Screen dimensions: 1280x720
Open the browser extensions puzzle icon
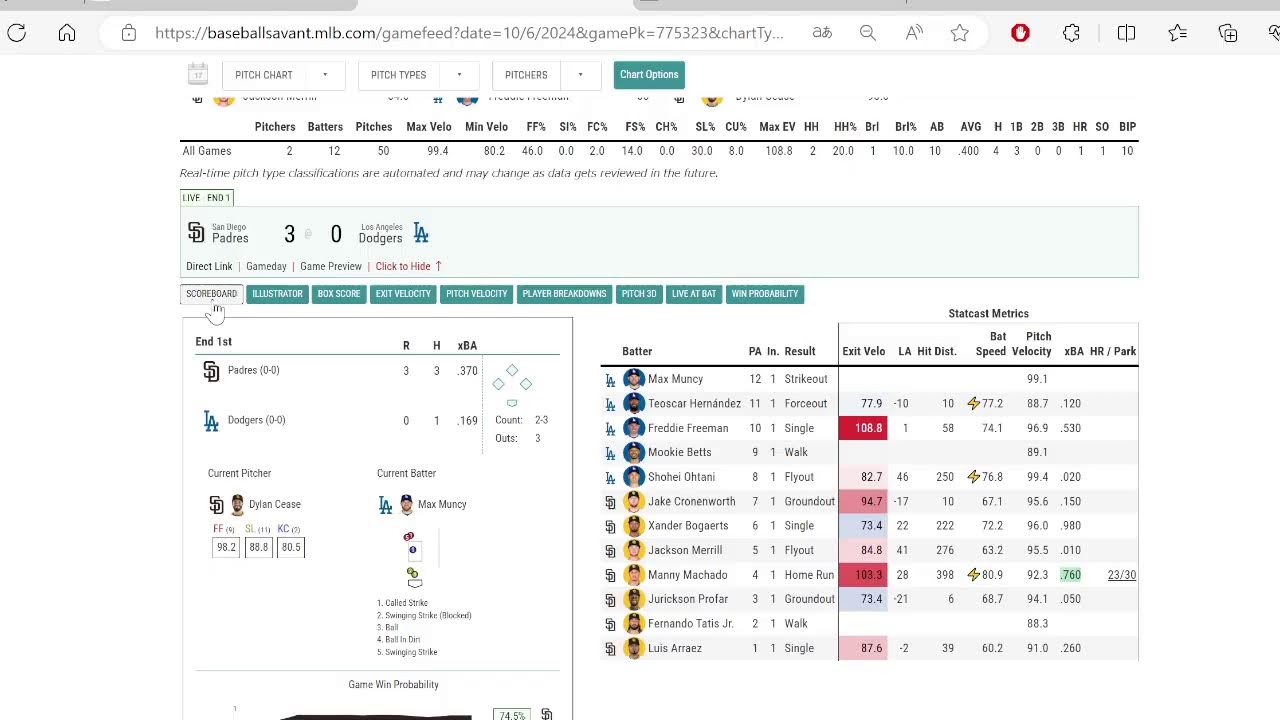1072,33
